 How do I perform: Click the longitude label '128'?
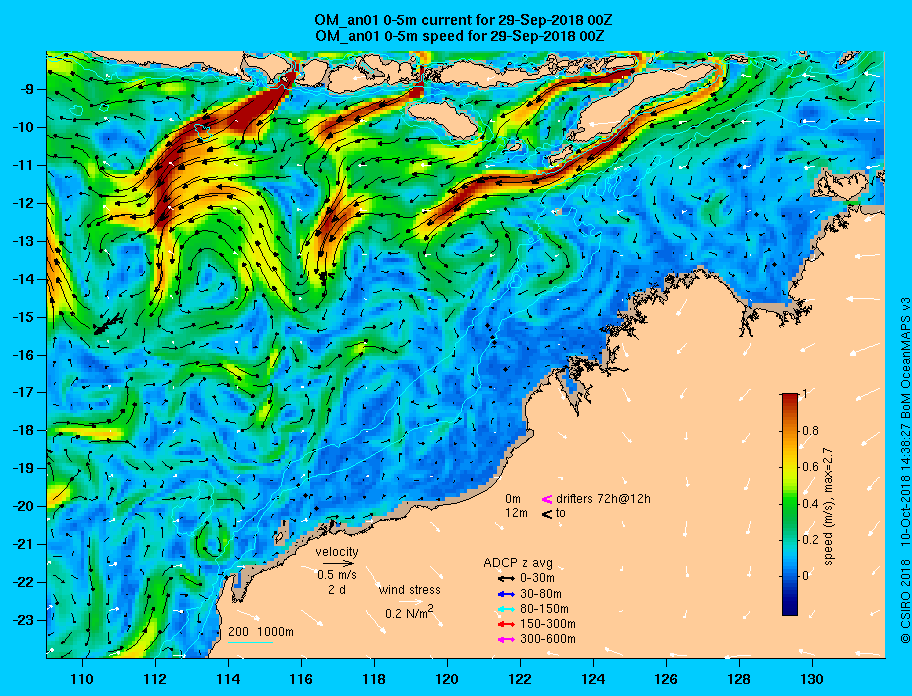[x=739, y=679]
